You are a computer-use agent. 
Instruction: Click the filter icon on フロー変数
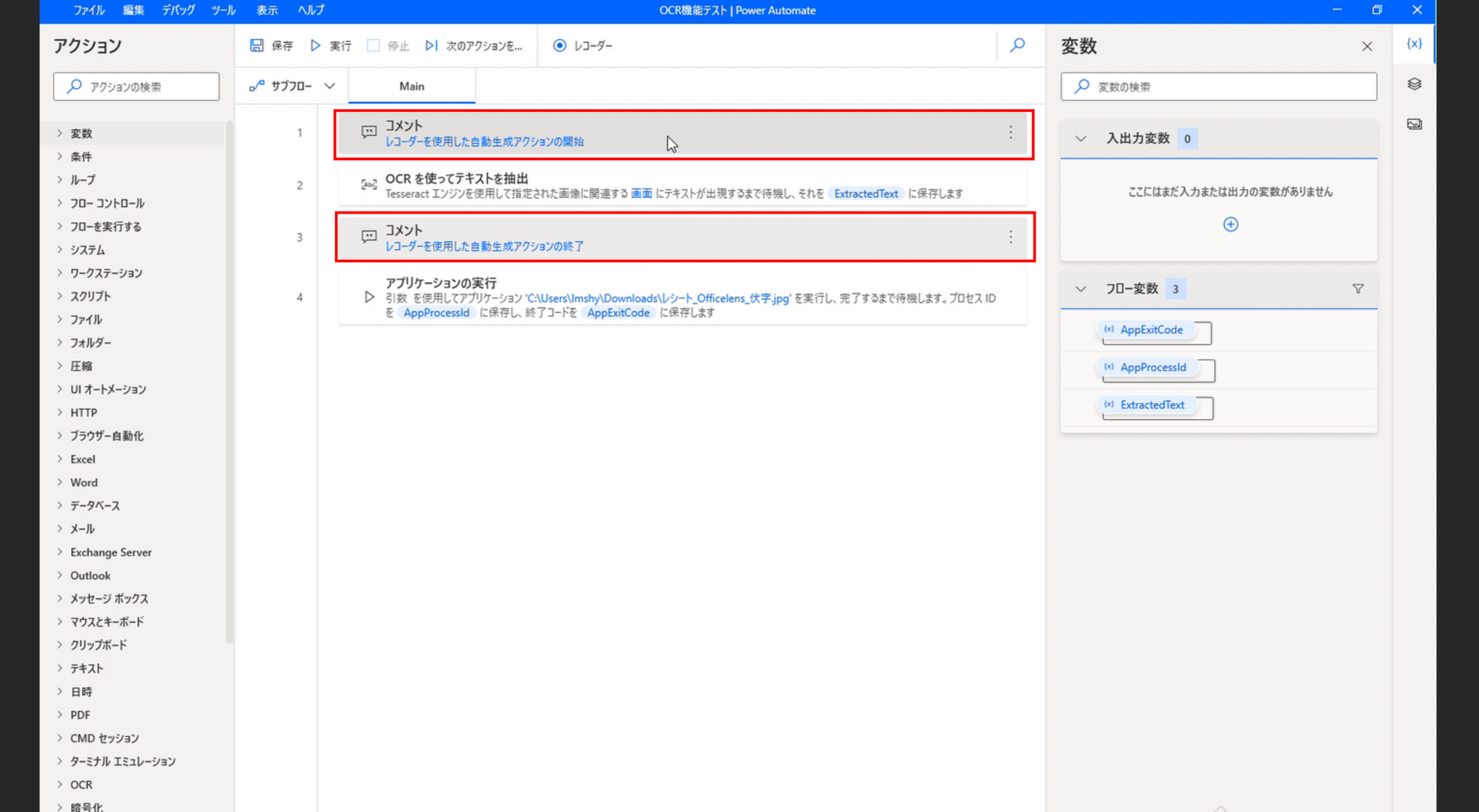(x=1358, y=288)
